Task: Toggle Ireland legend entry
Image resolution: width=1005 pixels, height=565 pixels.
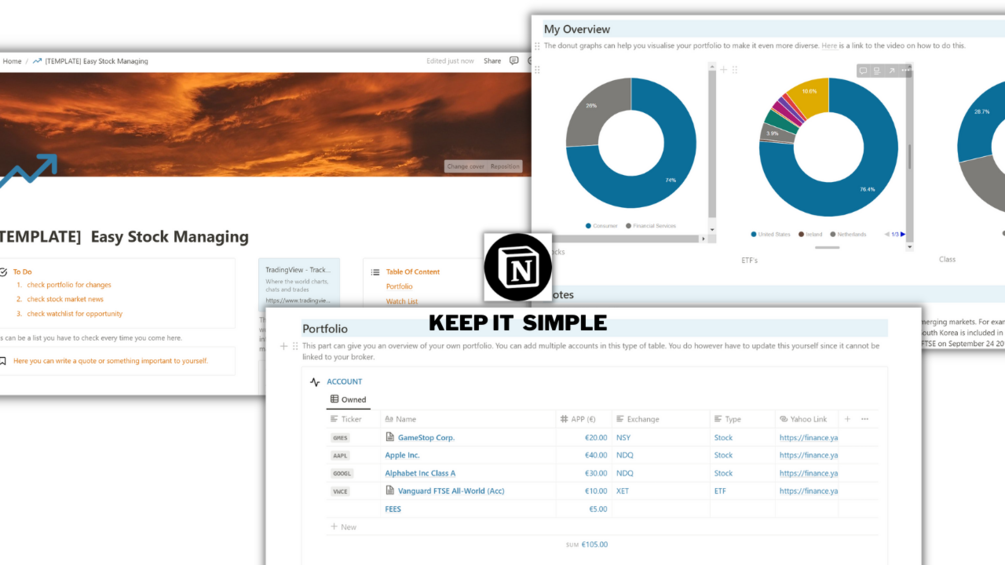Action: click(x=810, y=234)
